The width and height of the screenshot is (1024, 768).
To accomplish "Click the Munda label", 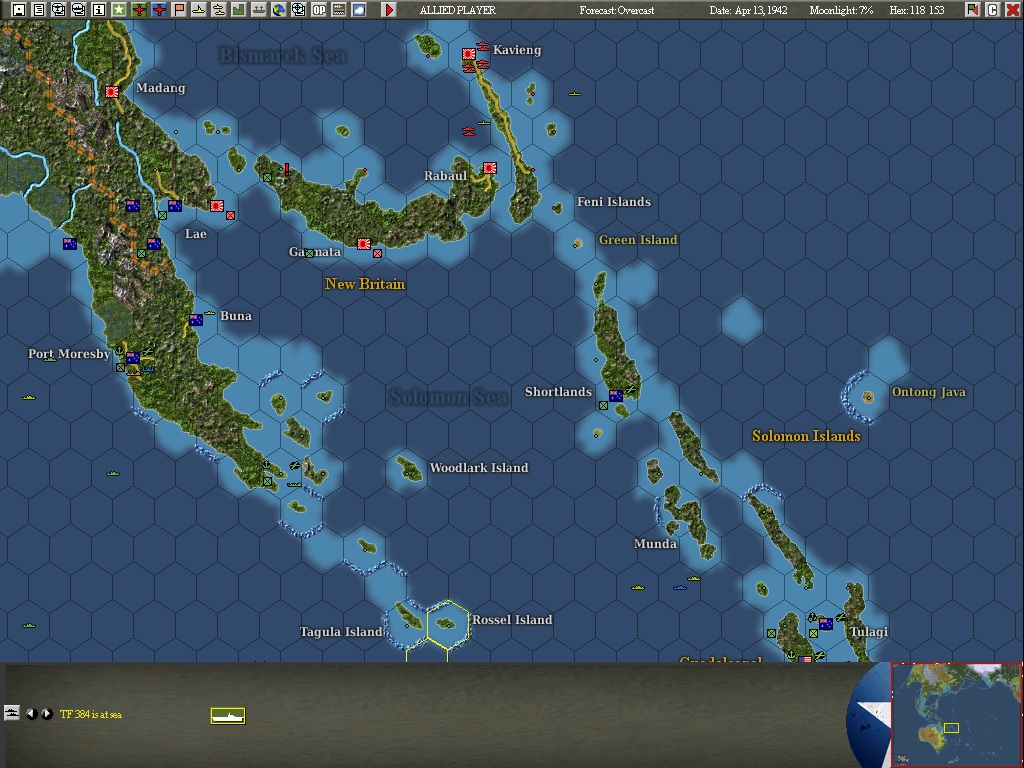I will coord(655,543).
